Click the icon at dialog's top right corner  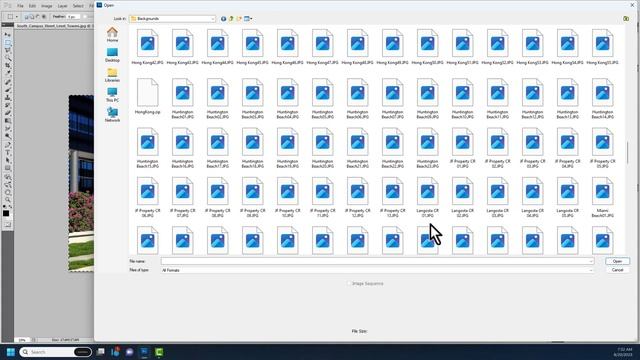pos(626,19)
